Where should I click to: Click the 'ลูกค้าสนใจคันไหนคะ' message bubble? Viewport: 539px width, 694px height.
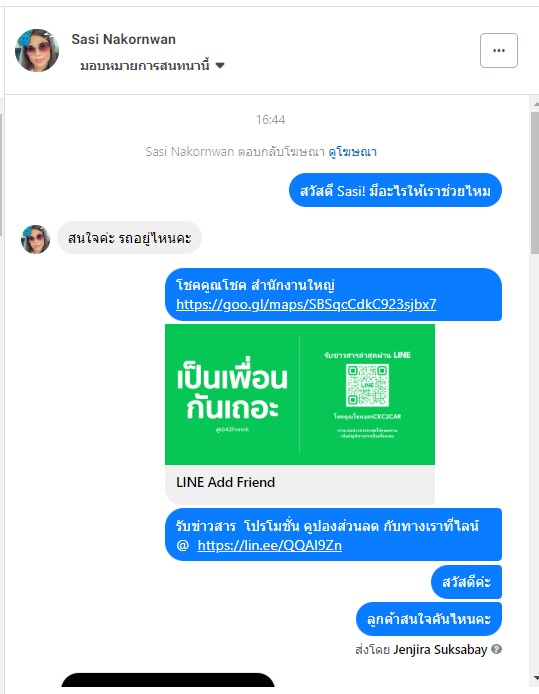(429, 619)
